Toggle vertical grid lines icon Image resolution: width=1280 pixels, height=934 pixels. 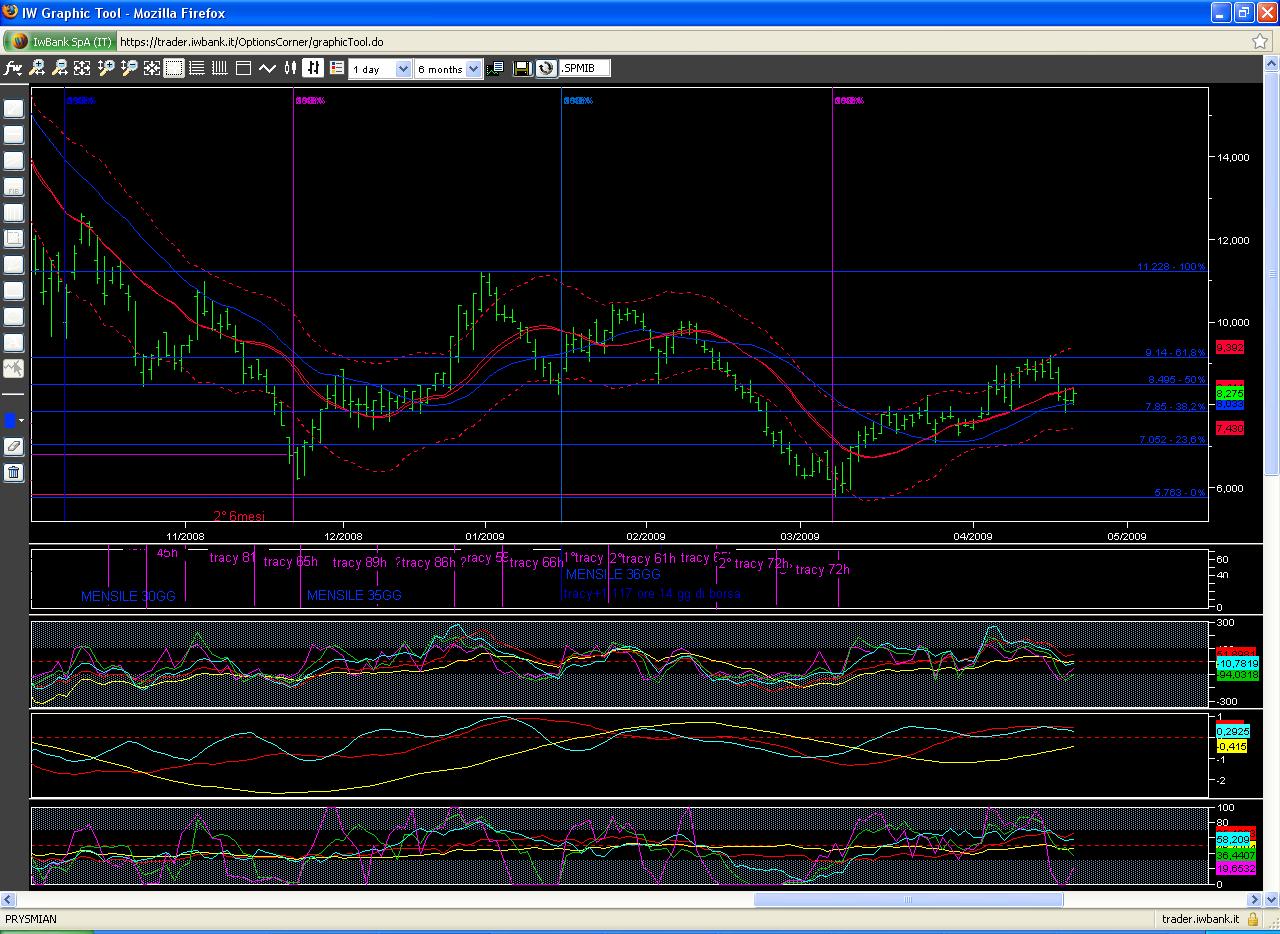coord(220,68)
